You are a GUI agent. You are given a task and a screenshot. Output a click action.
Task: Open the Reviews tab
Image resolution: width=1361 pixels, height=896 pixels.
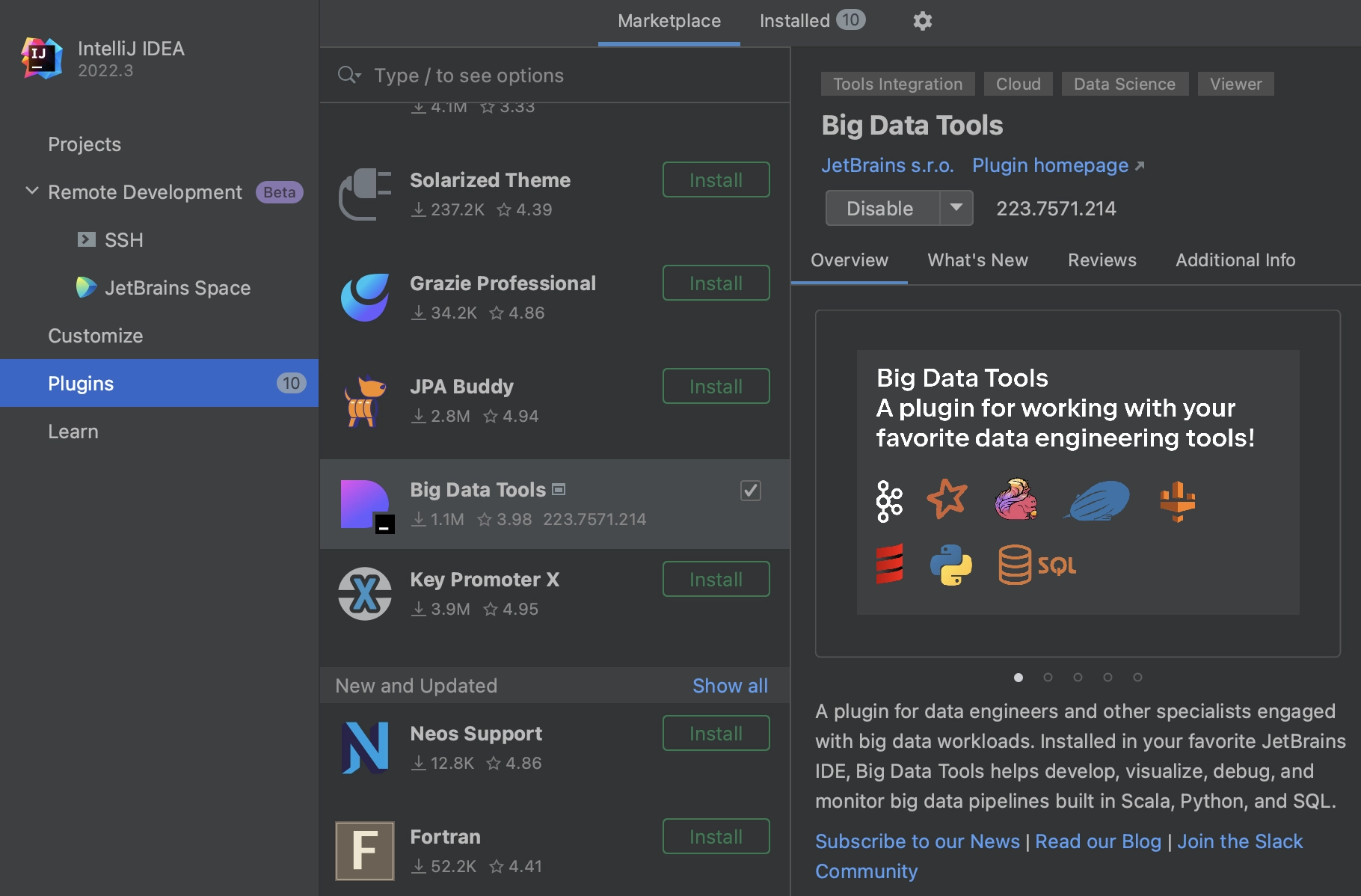pos(1102,260)
